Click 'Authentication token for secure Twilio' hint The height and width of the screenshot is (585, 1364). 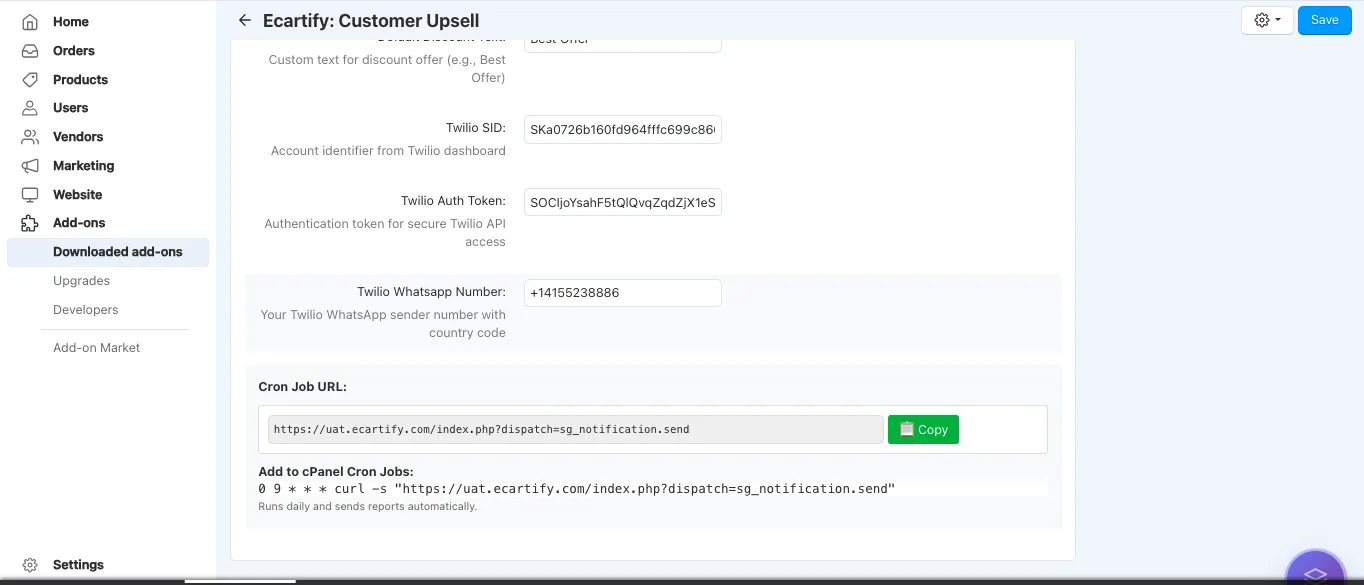click(385, 233)
